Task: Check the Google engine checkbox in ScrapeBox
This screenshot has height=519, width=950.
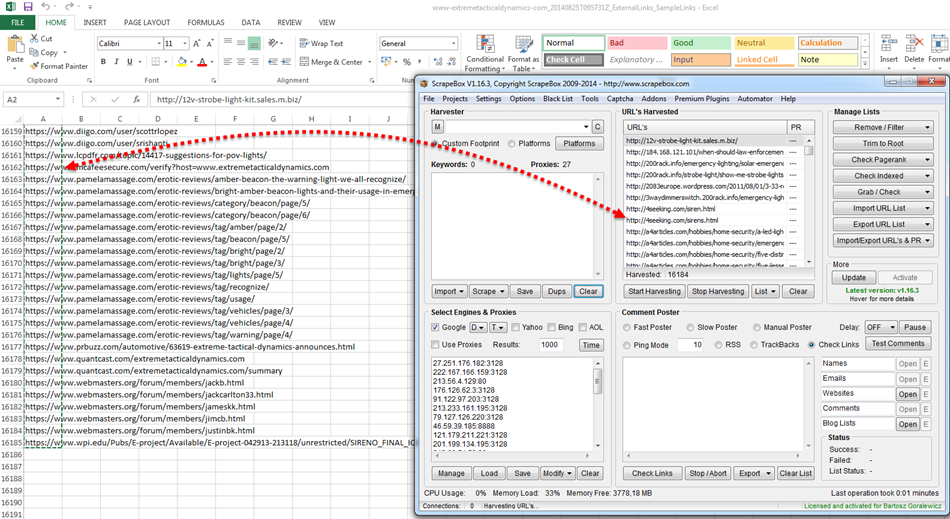Action: pos(435,327)
